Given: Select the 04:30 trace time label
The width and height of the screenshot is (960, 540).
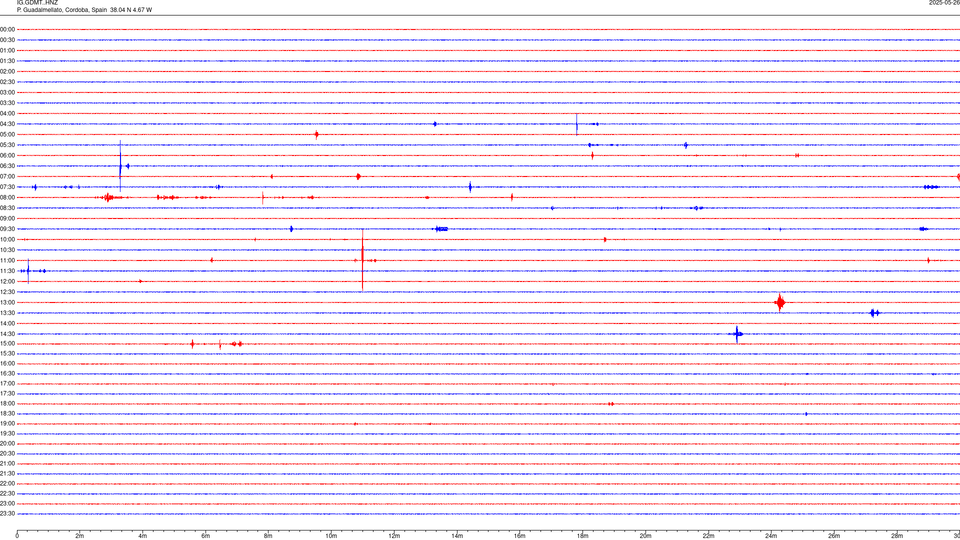Looking at the screenshot, I should tap(7, 124).
